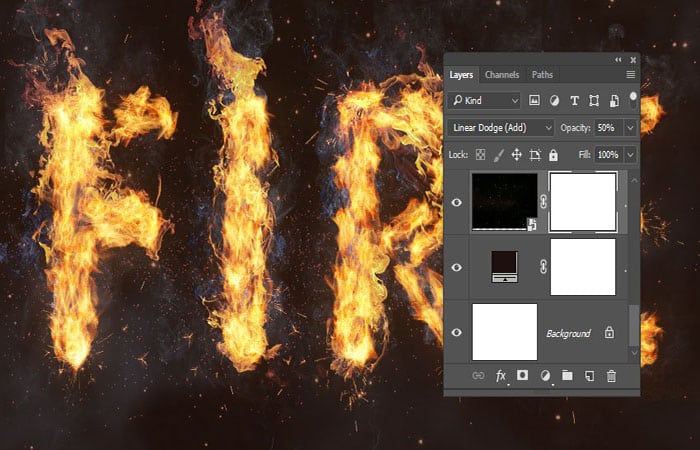
Task: Close the Layers panel
Action: [x=633, y=59]
